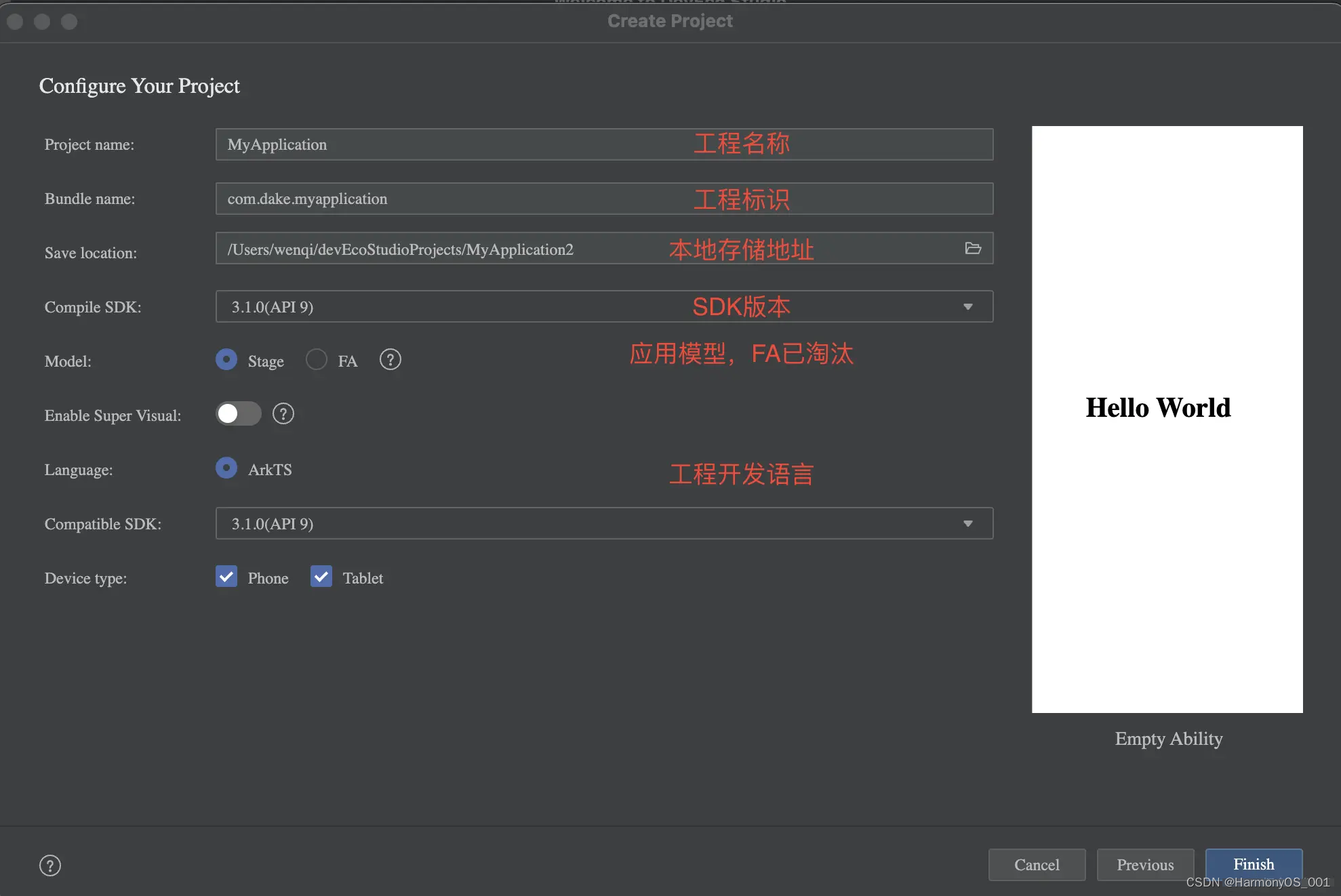Click the Finish button to create project
The width and height of the screenshot is (1341, 896).
click(x=1253, y=863)
